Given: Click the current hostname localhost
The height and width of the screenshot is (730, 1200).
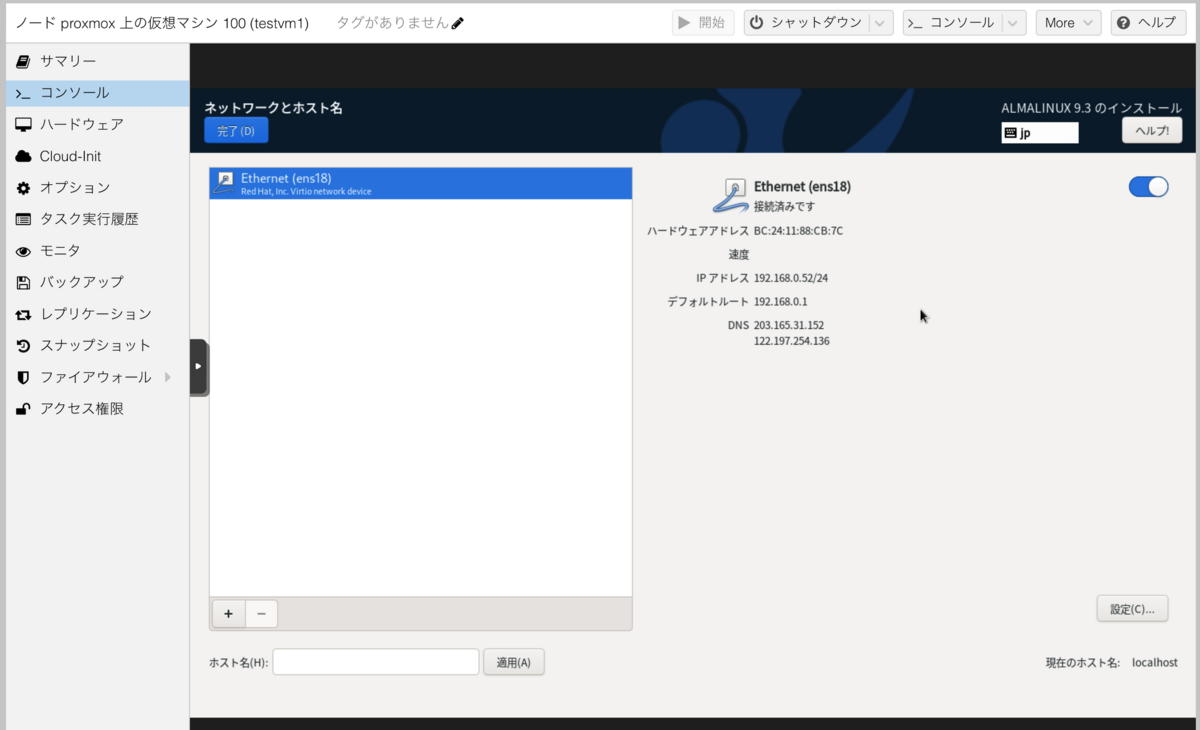Looking at the screenshot, I should coord(1155,663).
